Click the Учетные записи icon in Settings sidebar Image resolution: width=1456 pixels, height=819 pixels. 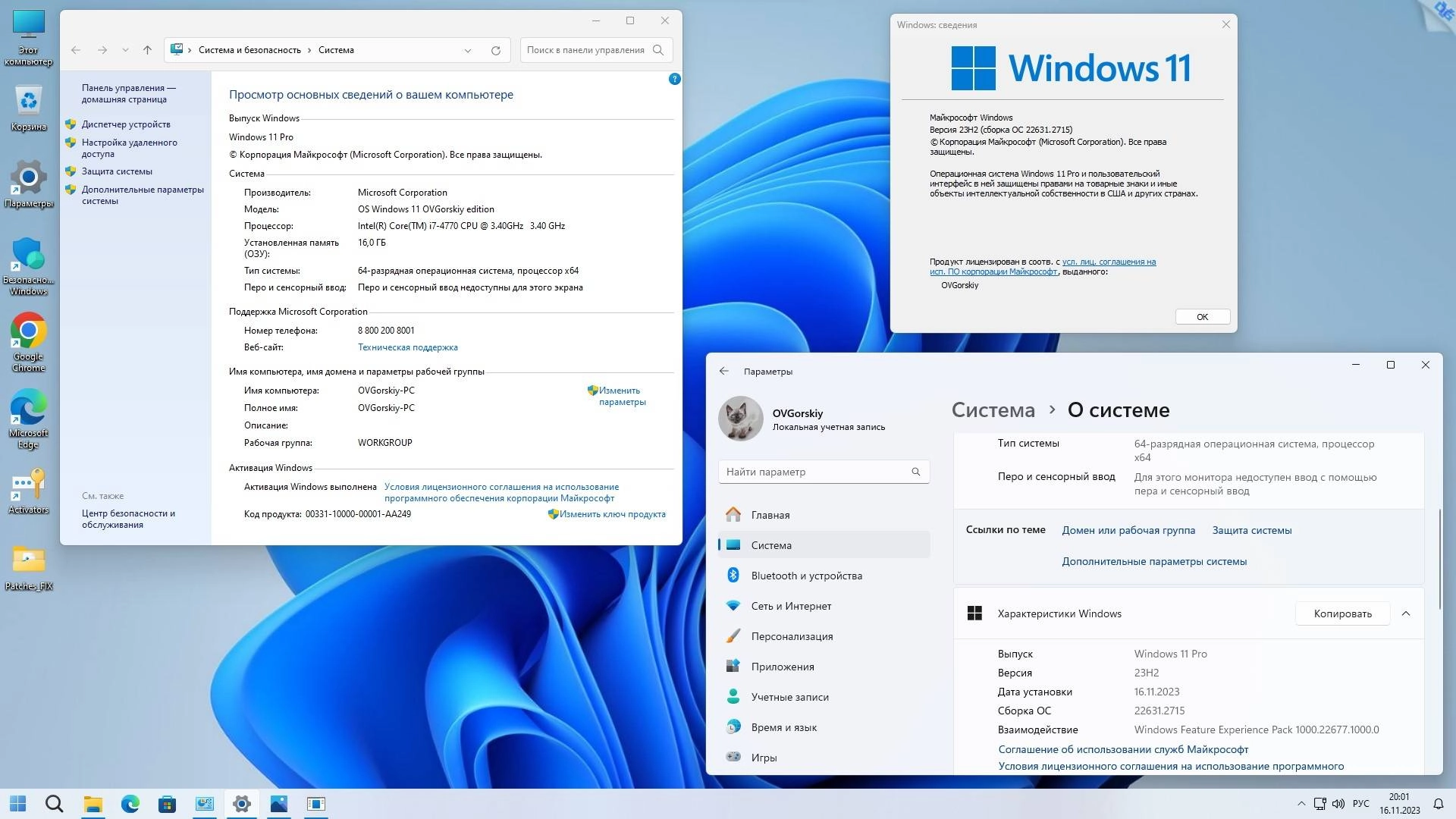(x=733, y=697)
